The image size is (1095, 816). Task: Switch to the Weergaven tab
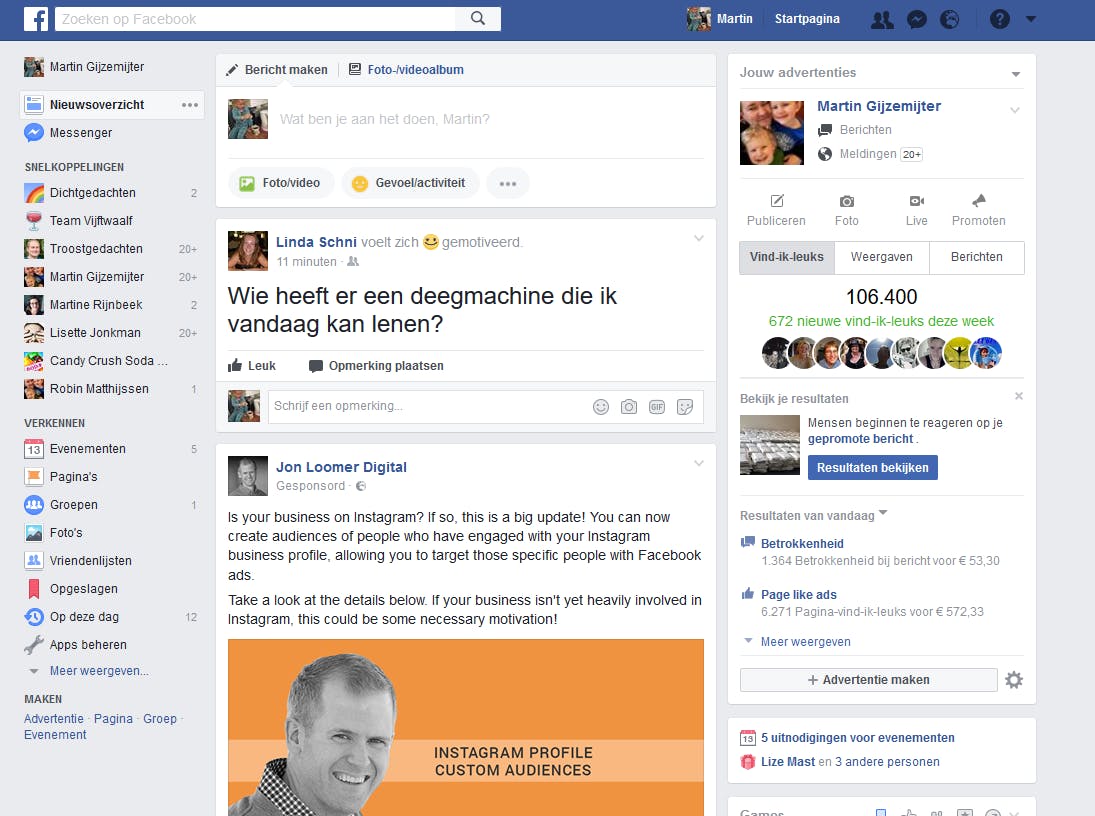pos(881,257)
